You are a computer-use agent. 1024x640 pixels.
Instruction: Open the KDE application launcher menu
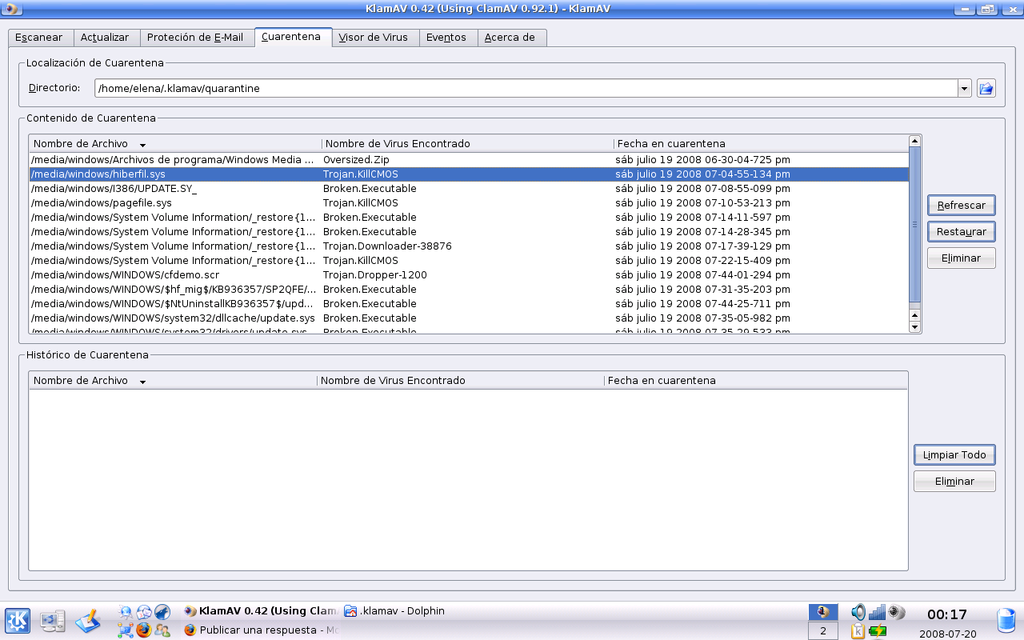coord(18,620)
